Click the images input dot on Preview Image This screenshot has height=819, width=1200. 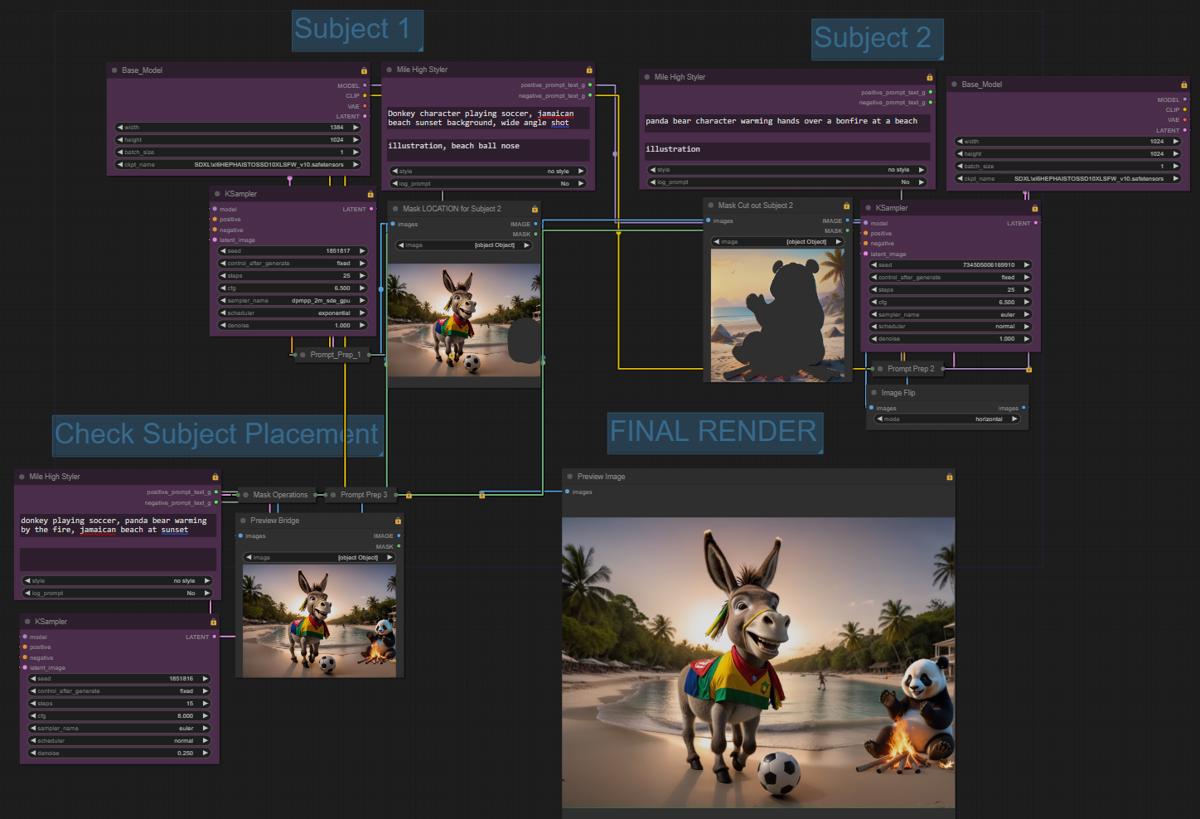567,492
